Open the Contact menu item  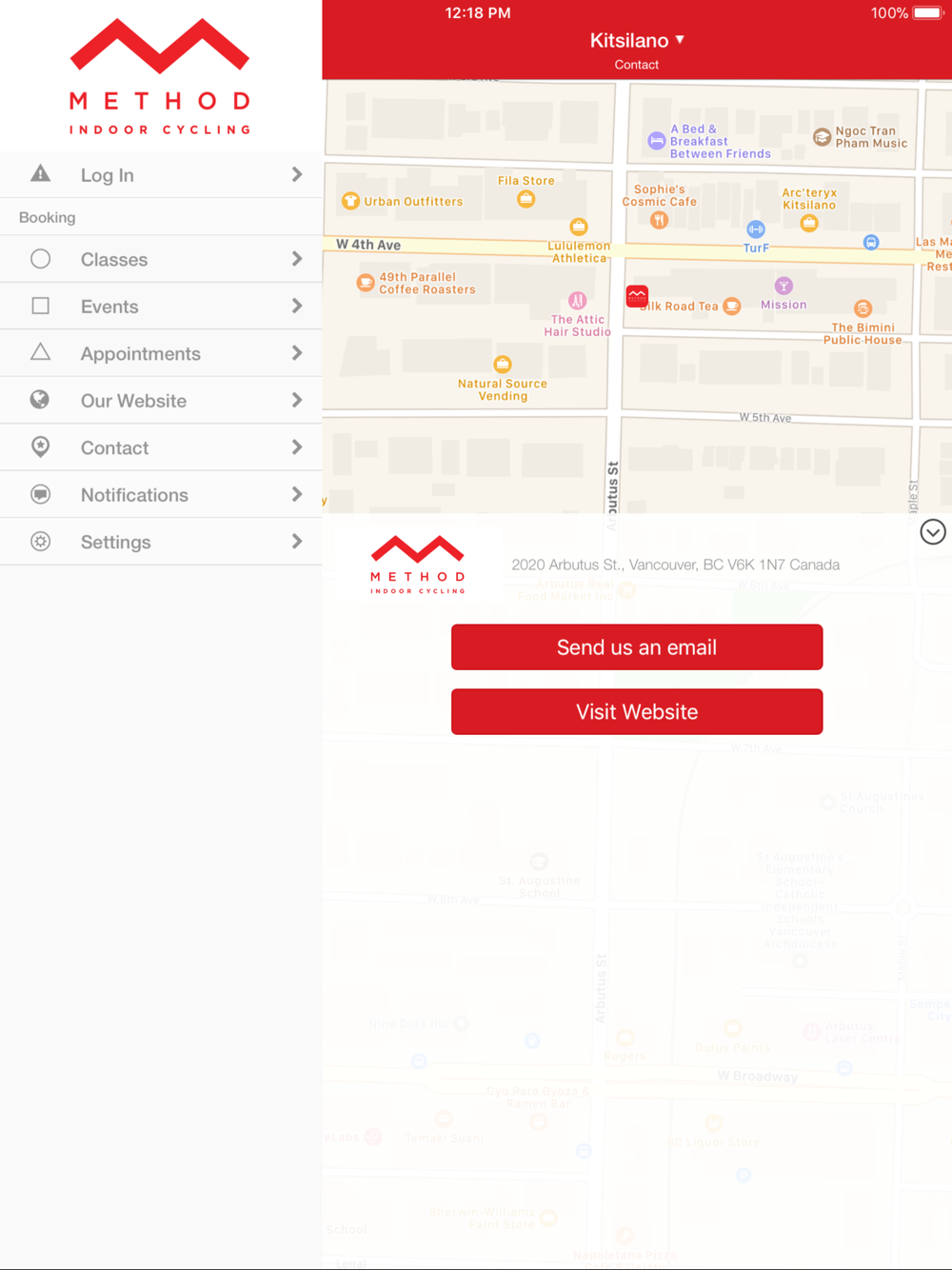point(161,447)
